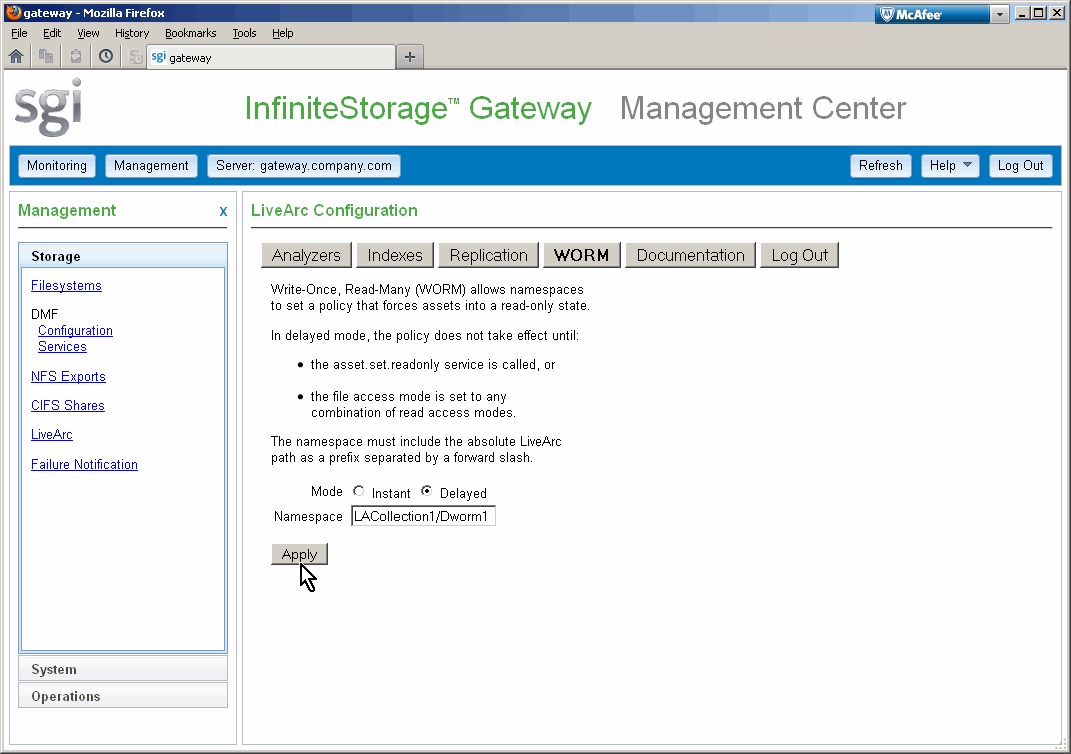1071x754 pixels.
Task: Open the Documentation tab
Action: [691, 255]
